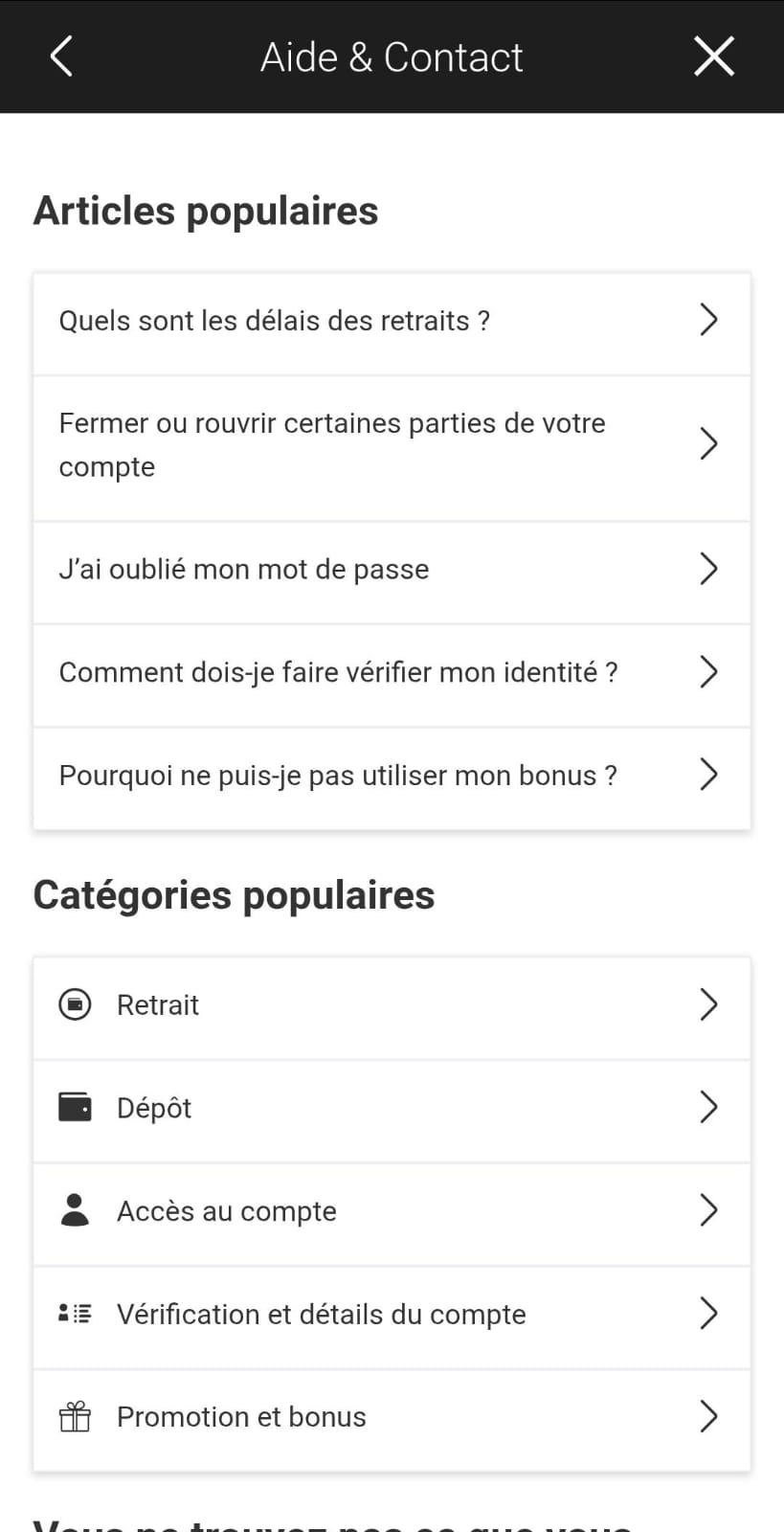The width and height of the screenshot is (784, 1532).
Task: Open the Accès au compte category
Action: (x=392, y=1211)
